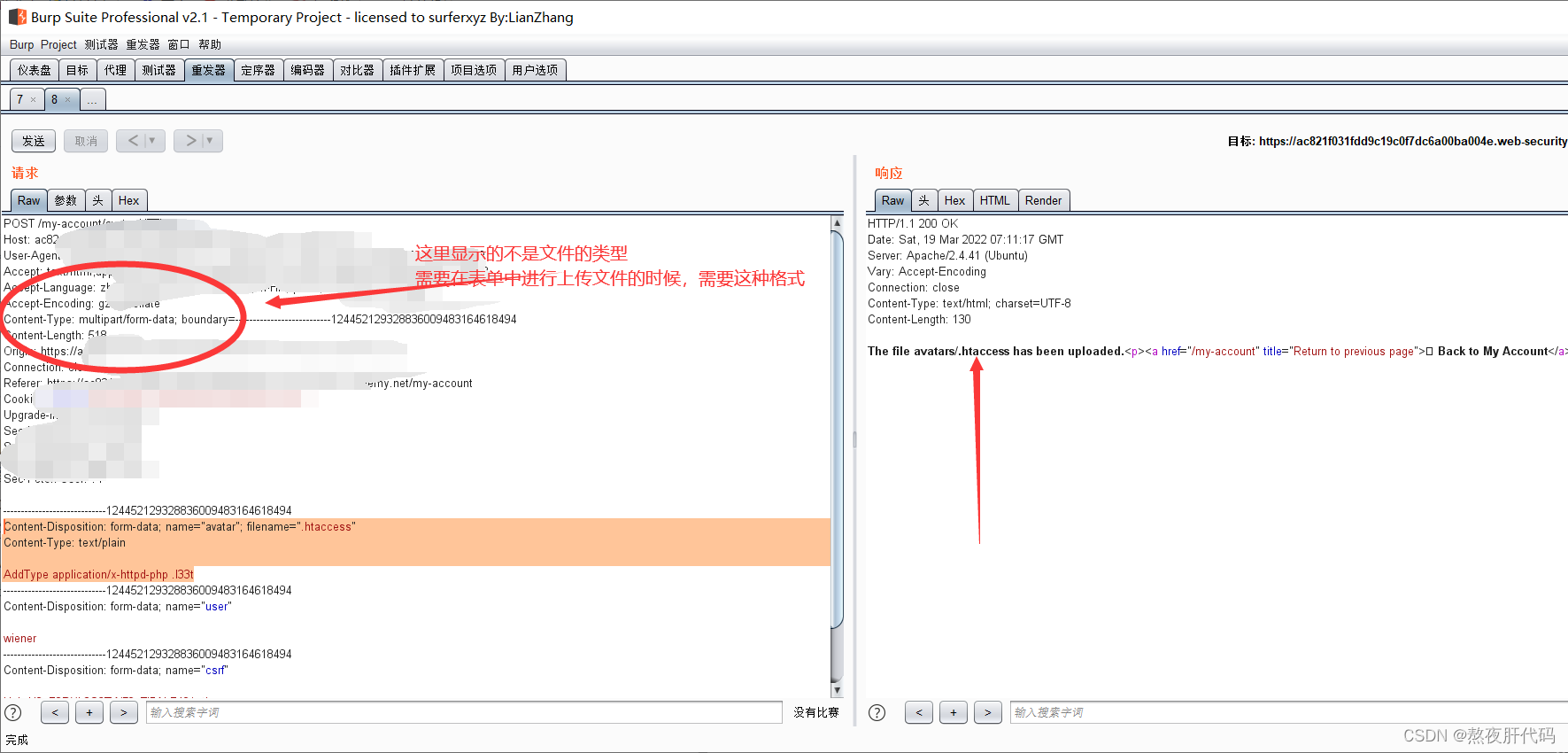Go to previous request history item
This screenshot has height=753, width=1568.
click(x=133, y=141)
